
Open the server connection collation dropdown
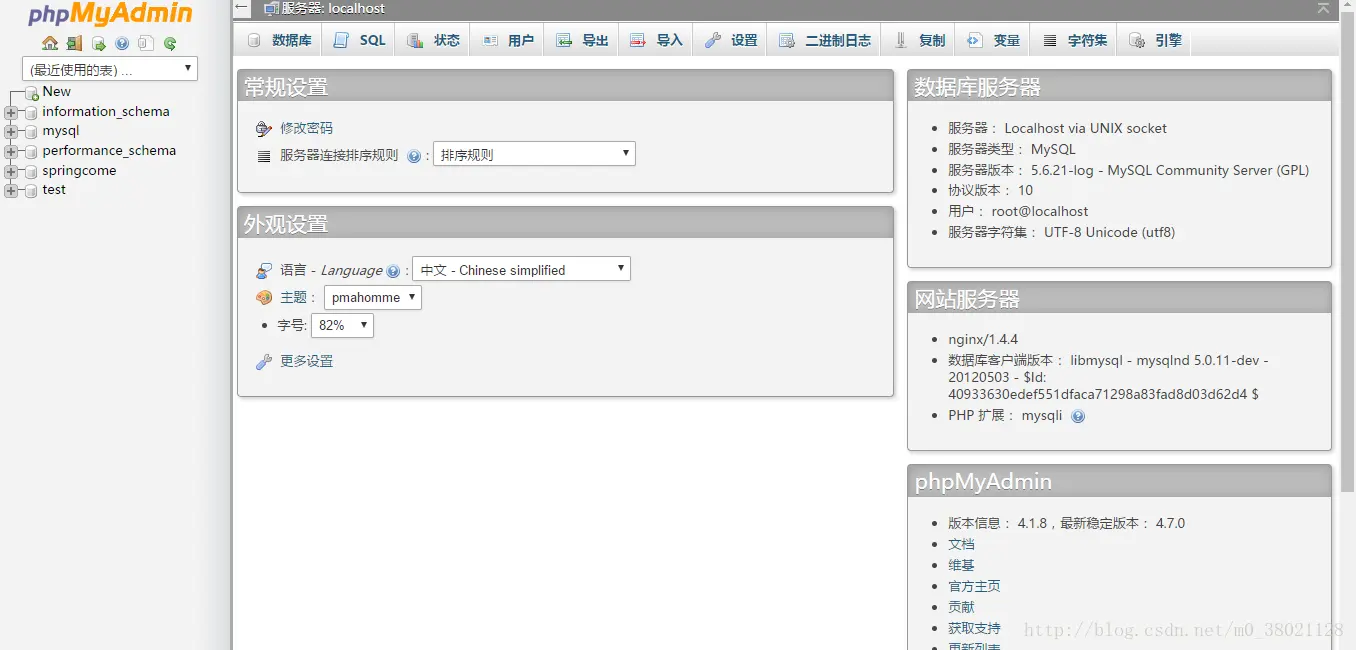click(x=534, y=154)
